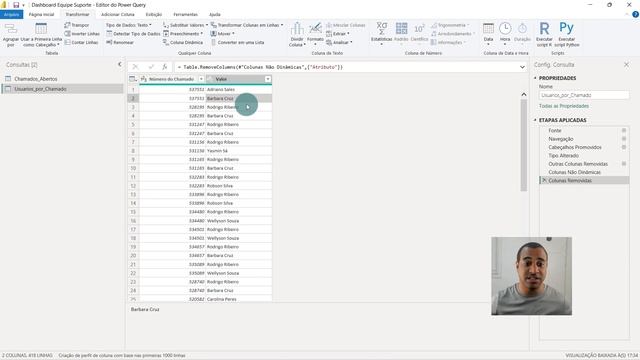Open settings gear of Fonte step
This screenshot has width=640, height=360.
(624, 130)
